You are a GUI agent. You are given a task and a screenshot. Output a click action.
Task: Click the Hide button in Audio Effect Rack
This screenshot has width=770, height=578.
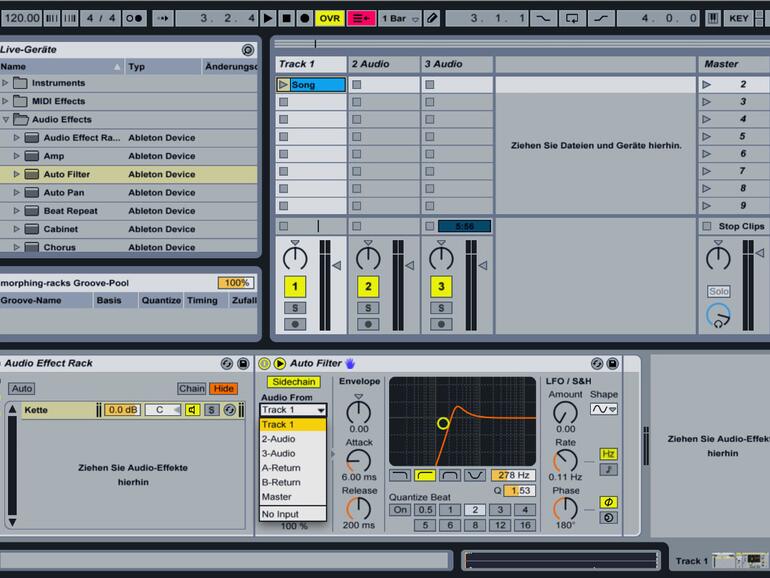(x=224, y=389)
